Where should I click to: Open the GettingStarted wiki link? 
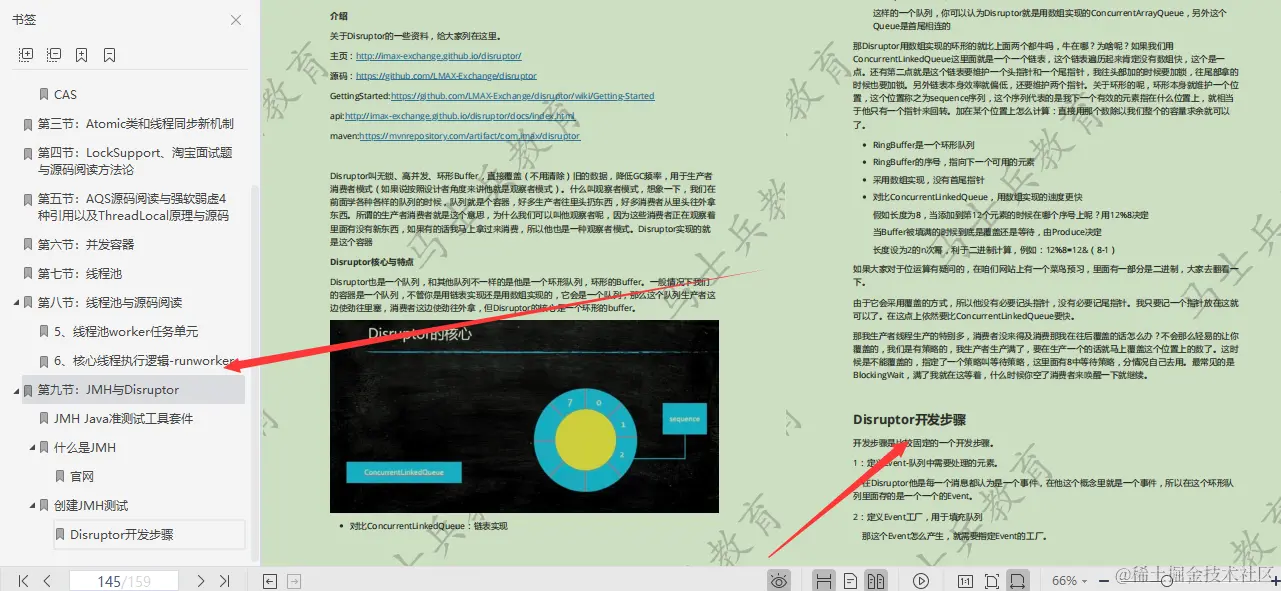[522, 96]
